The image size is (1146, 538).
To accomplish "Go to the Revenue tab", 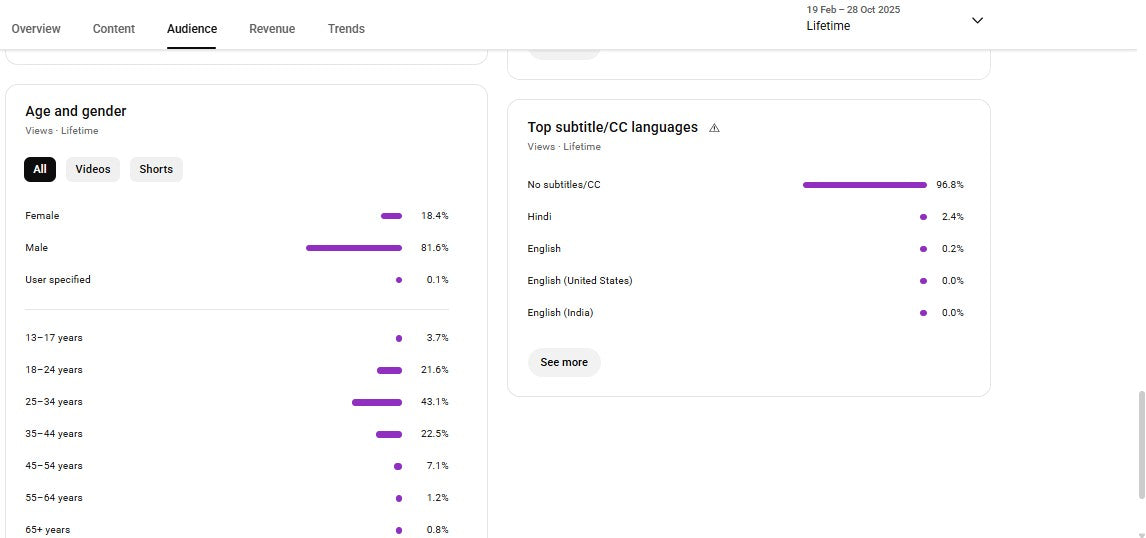I will 272,29.
